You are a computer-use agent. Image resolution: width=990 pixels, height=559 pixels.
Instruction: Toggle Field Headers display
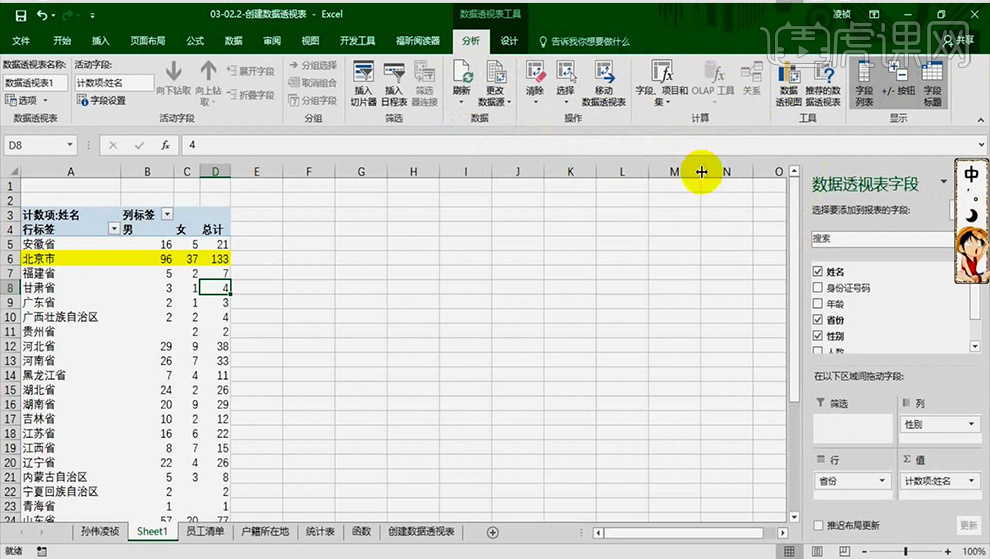point(932,83)
